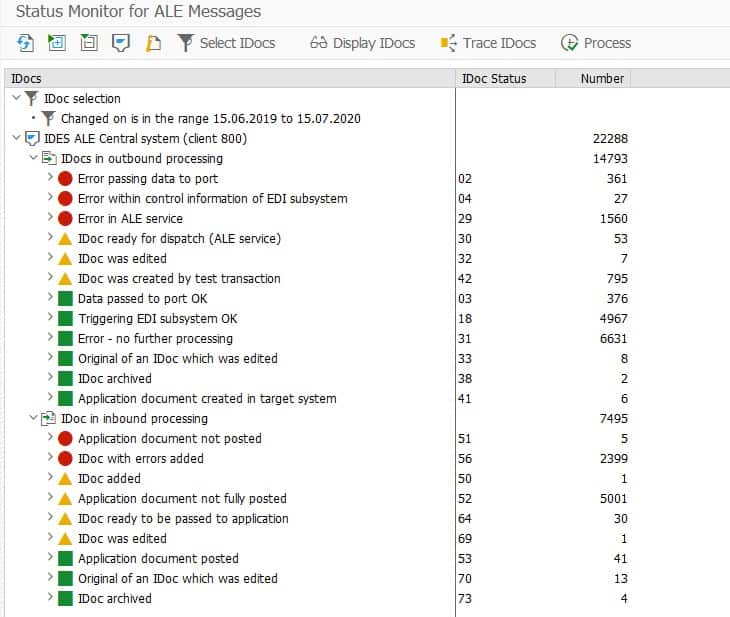Expand Triggering EDI subsystem OK row
Image resolution: width=730 pixels, height=617 pixels.
pos(50,318)
